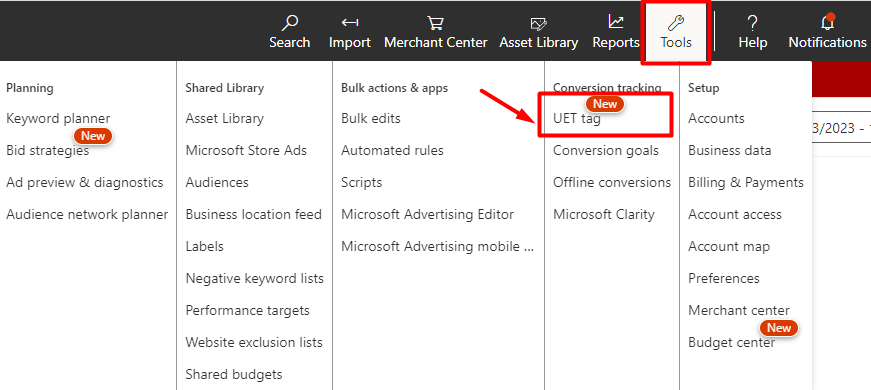Open Merchant center under Setup
This screenshot has width=871, height=390.
click(739, 311)
